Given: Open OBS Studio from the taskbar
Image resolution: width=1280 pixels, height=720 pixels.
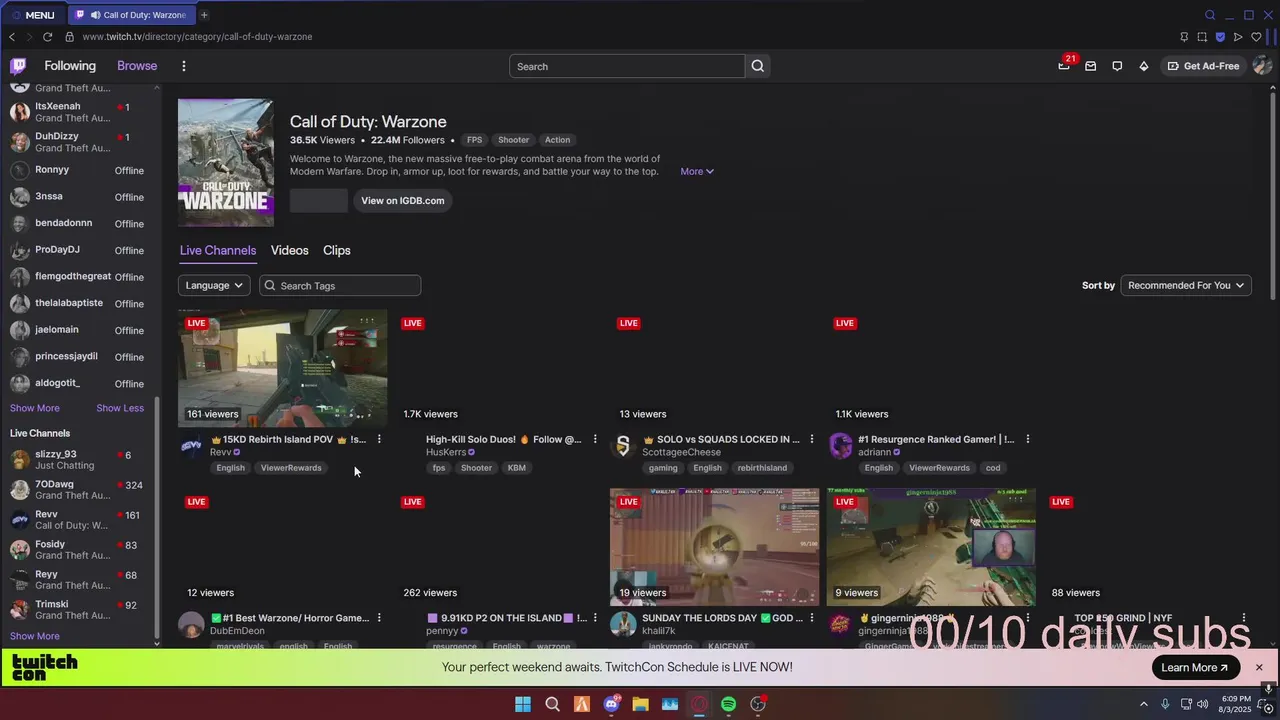Looking at the screenshot, I should 758,704.
